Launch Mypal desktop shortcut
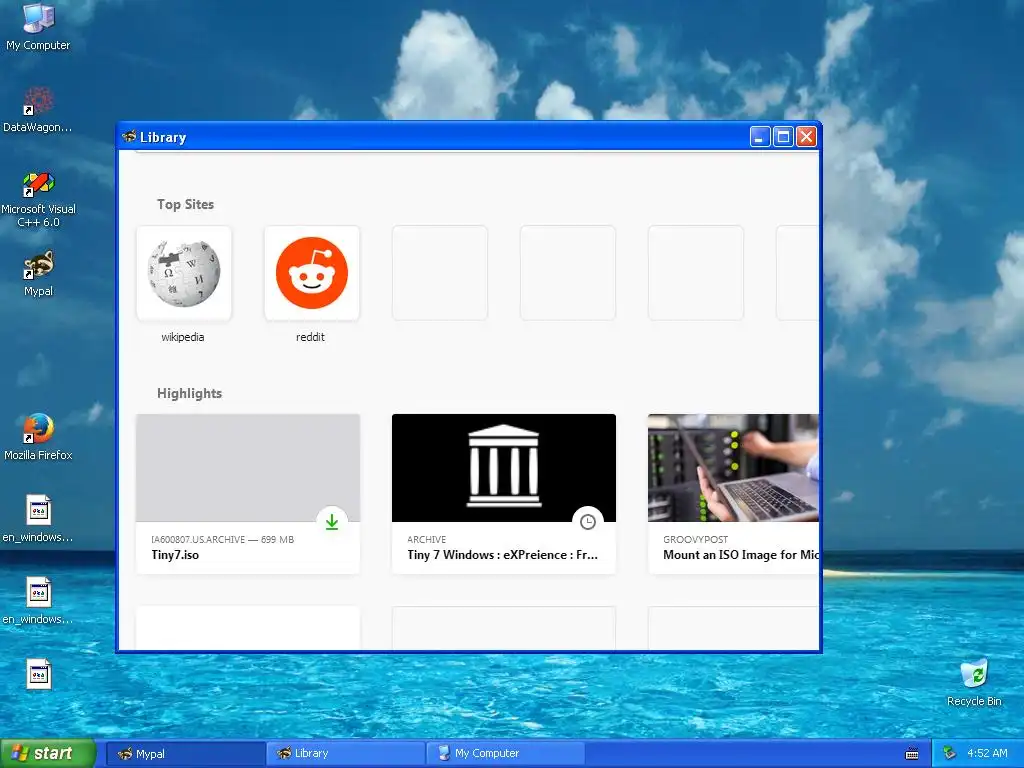Screen dimensions: 1024x768 [x=38, y=274]
